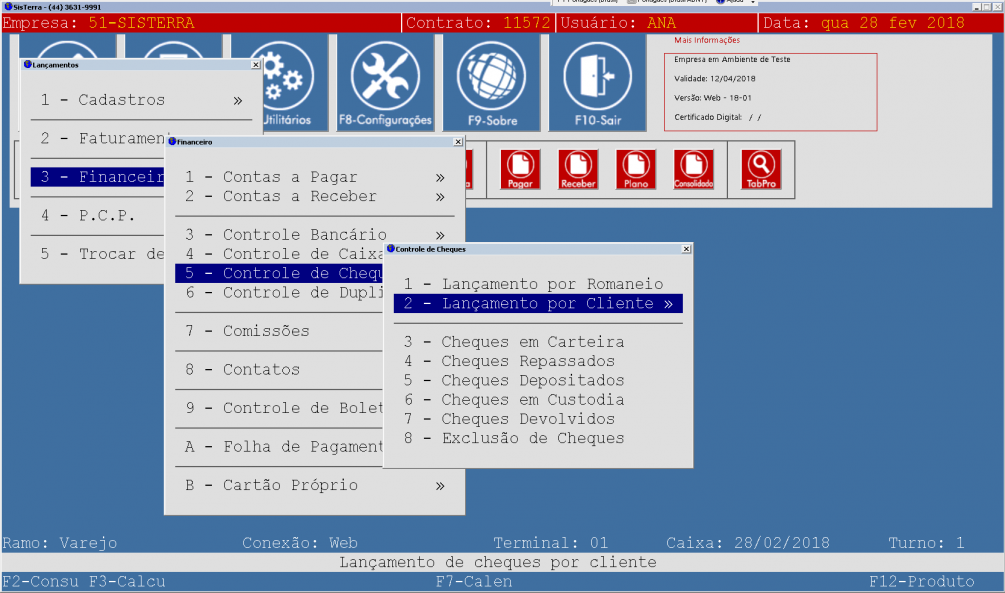The height and width of the screenshot is (593, 1005).
Task: Open the red Plano shortcut icon
Action: 636,169
